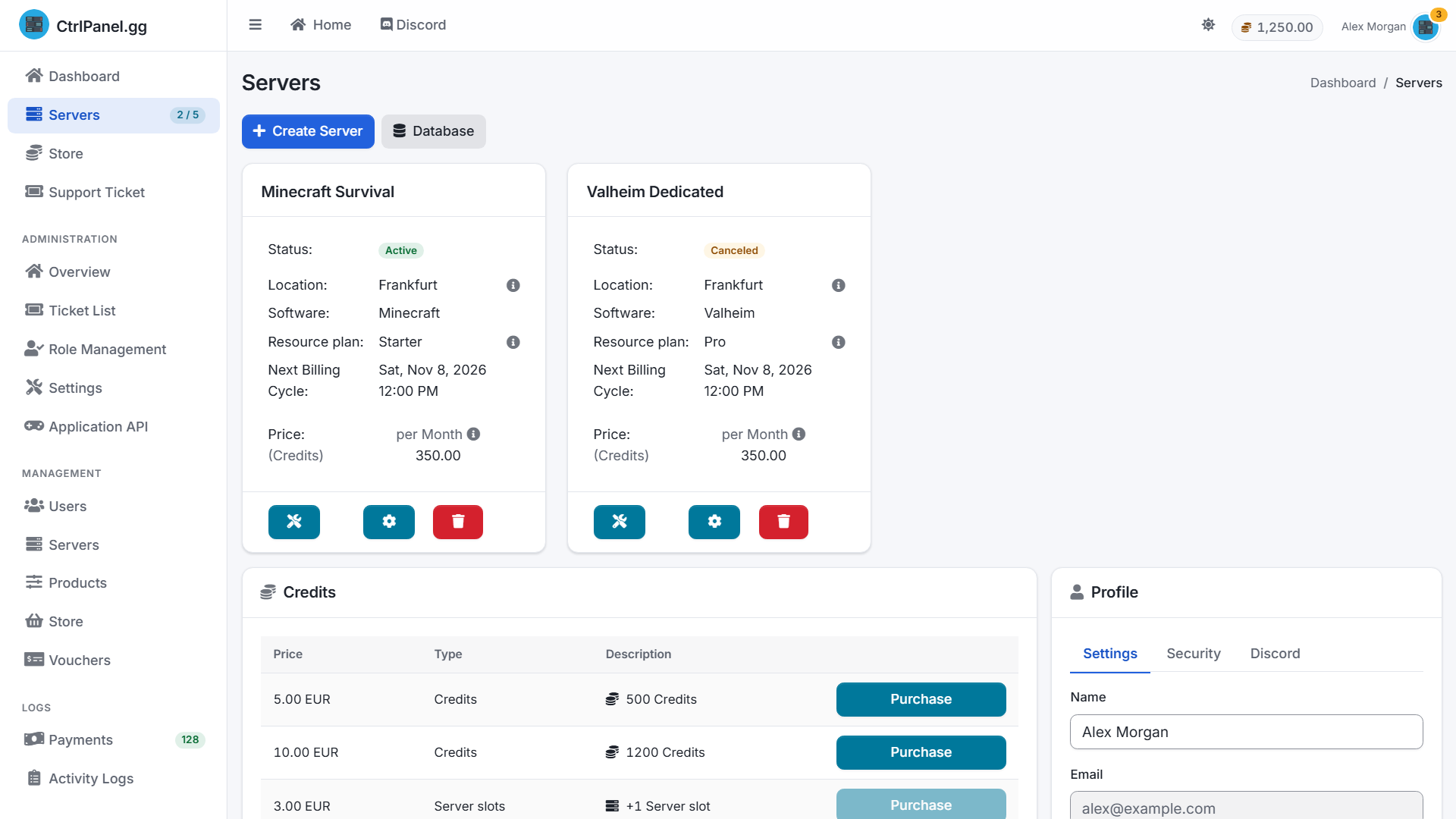Open Home in the top navbar

[x=321, y=25]
